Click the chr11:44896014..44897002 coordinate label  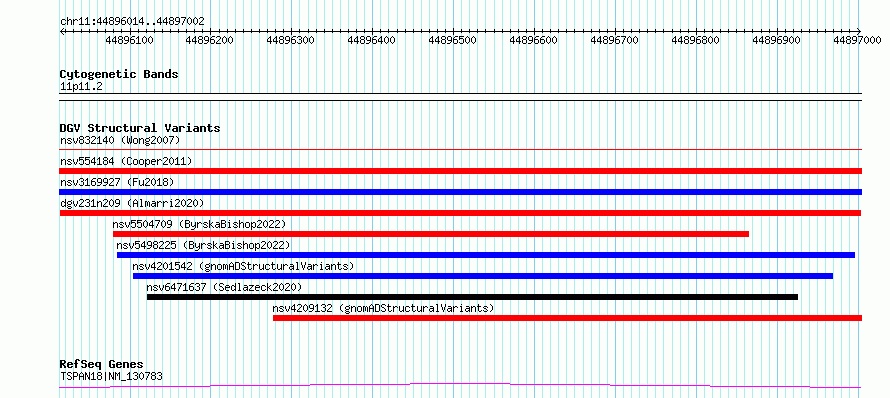click(x=132, y=21)
